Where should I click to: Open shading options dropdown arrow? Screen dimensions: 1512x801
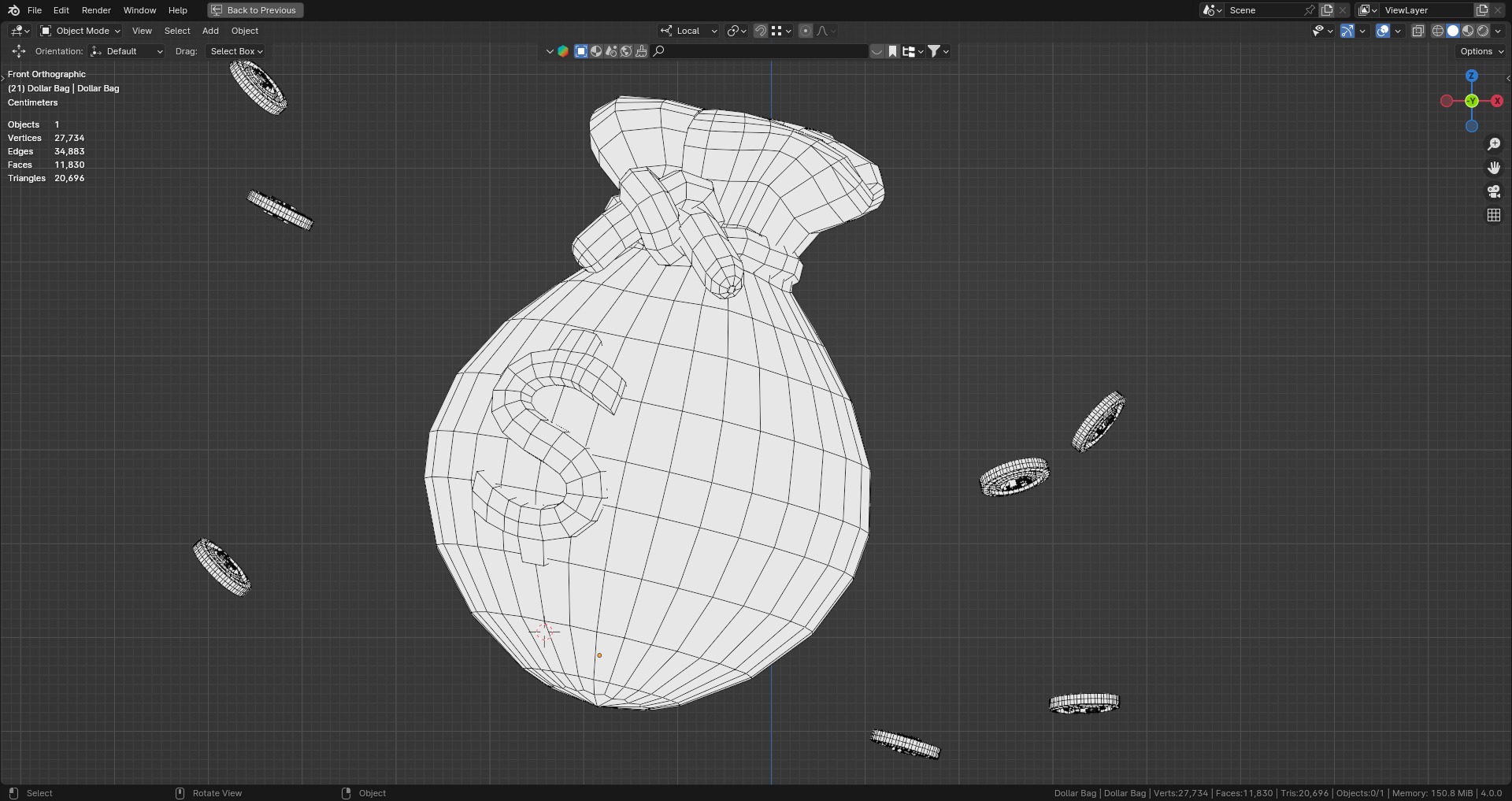[1498, 31]
